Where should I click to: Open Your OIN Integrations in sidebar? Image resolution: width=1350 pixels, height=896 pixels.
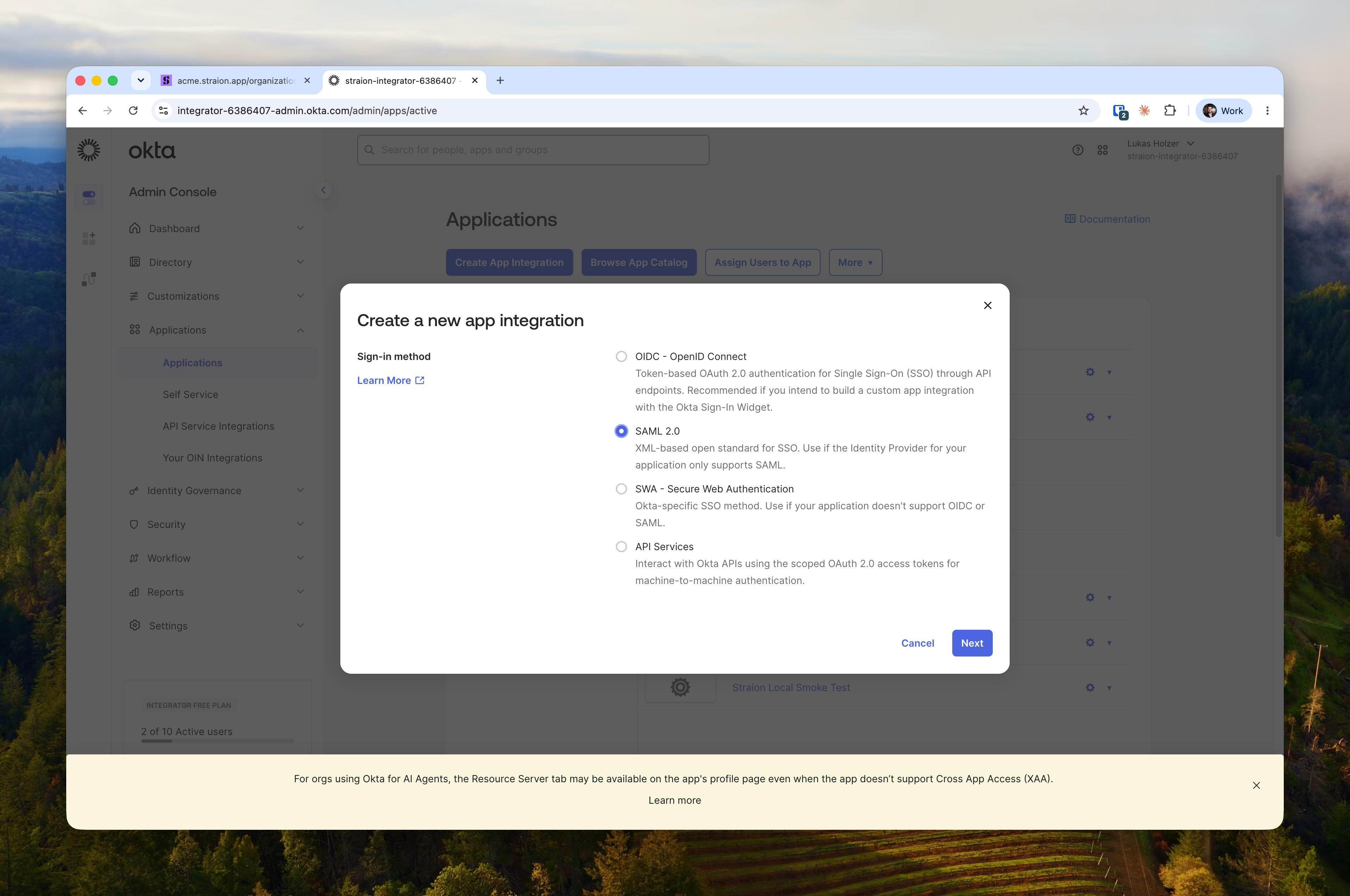click(212, 458)
